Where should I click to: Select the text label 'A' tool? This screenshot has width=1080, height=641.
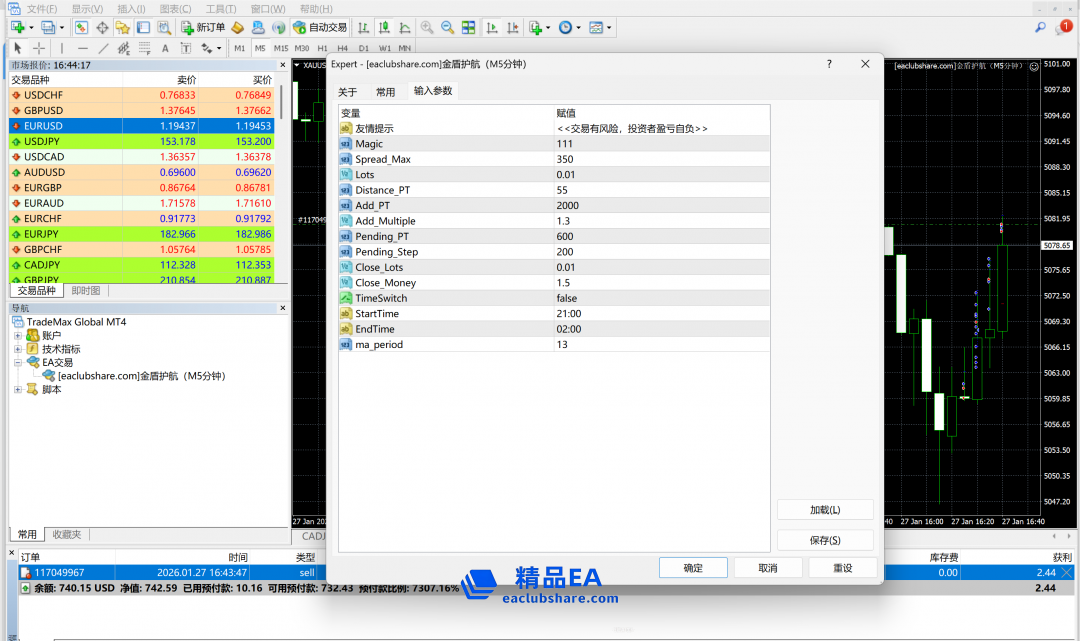click(x=165, y=48)
